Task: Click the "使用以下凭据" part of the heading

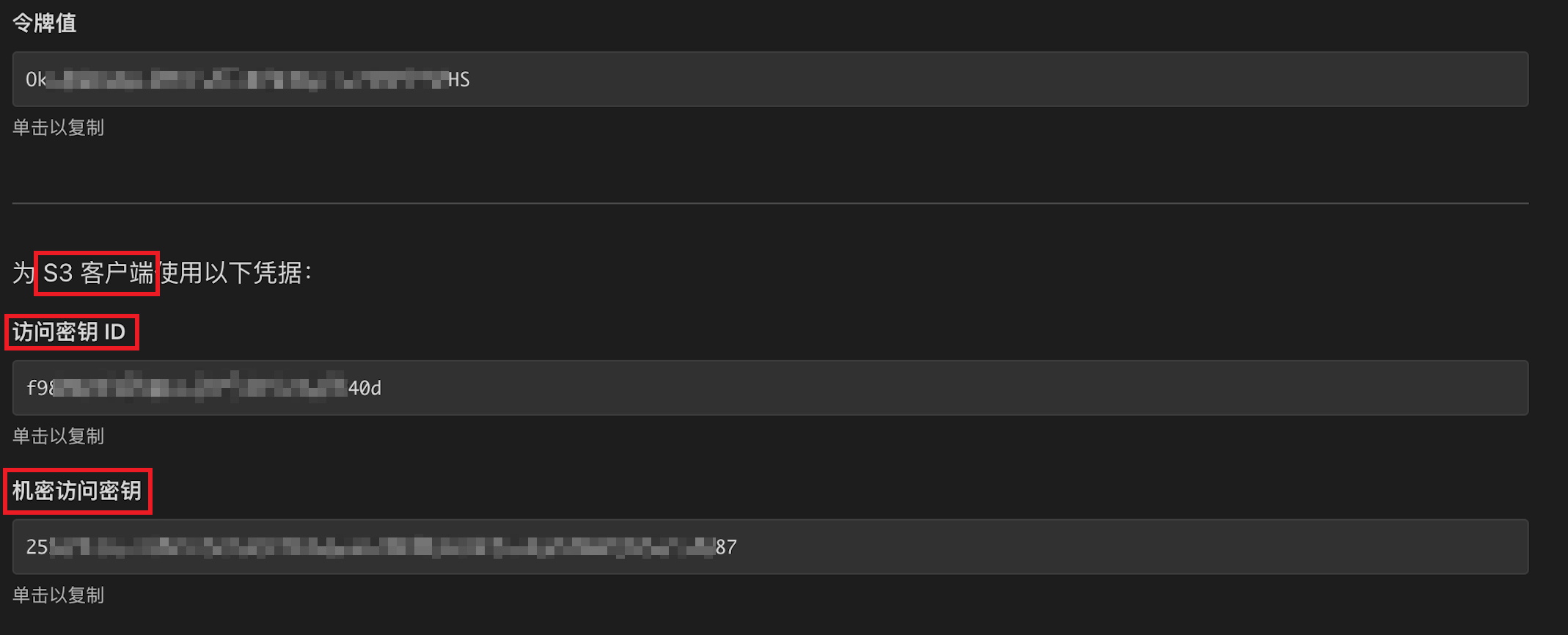Action: pyautogui.click(x=233, y=274)
